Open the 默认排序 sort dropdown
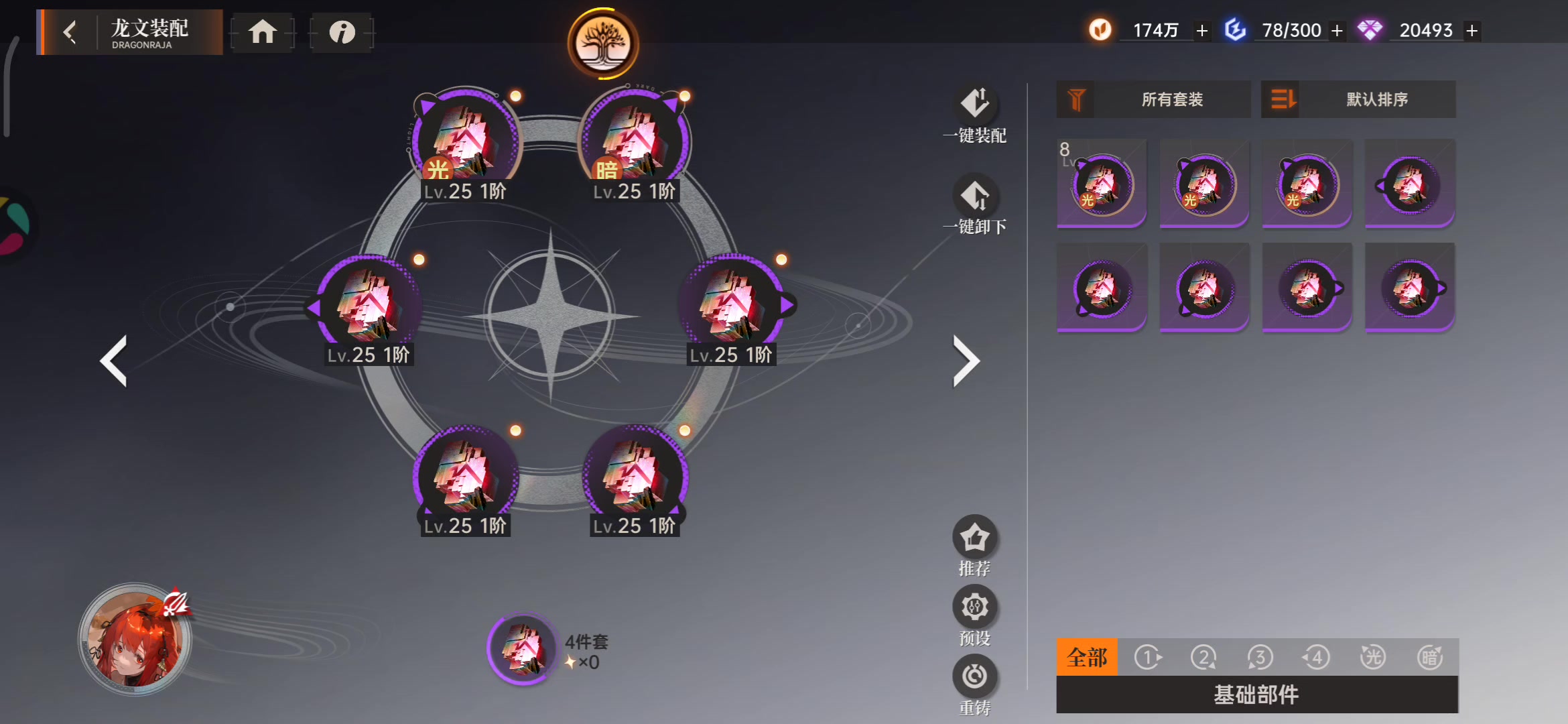Viewport: 1568px width, 724px height. [x=1358, y=99]
